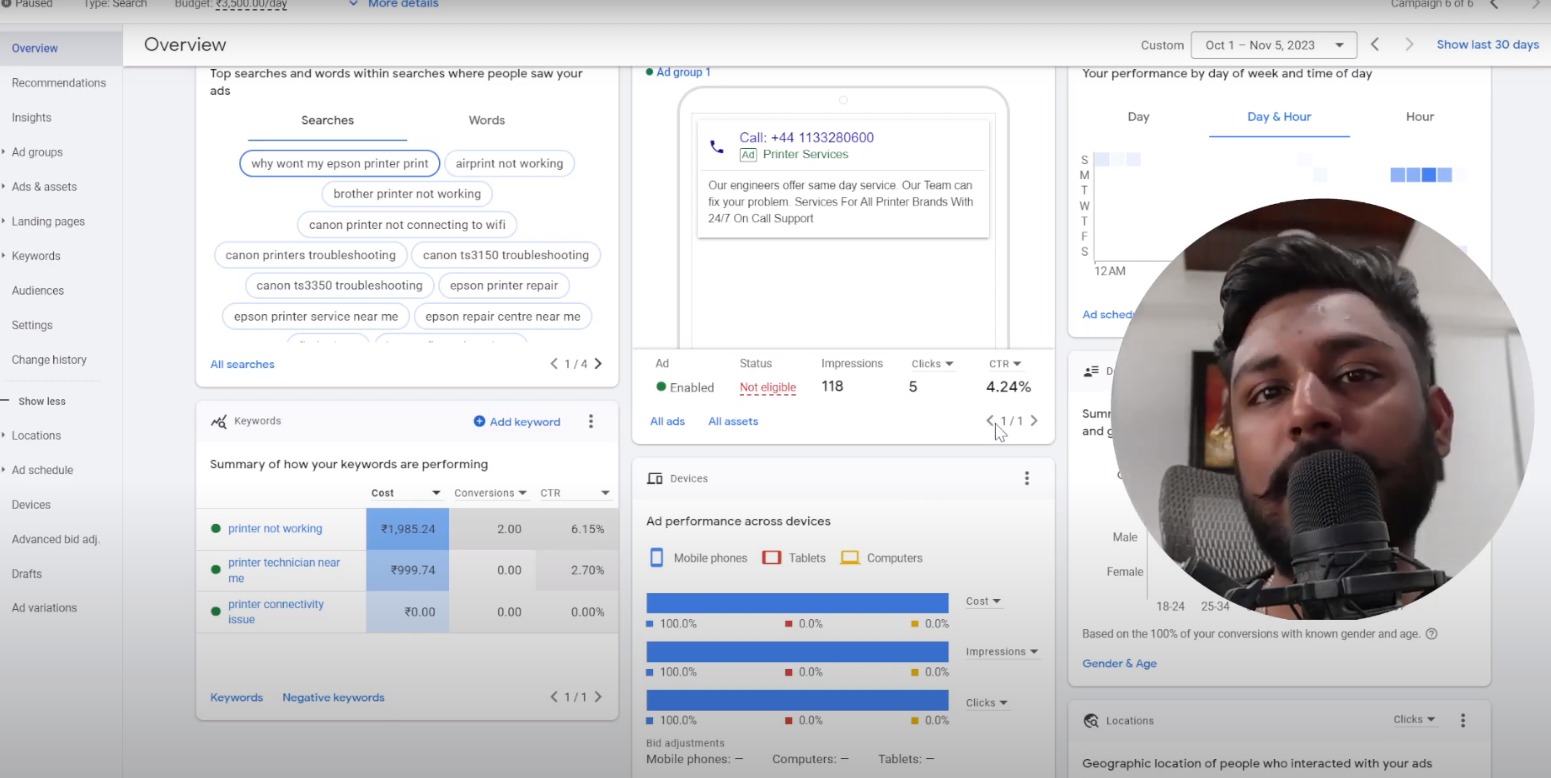Go to next page of searches
The width and height of the screenshot is (1551, 778).
(599, 364)
